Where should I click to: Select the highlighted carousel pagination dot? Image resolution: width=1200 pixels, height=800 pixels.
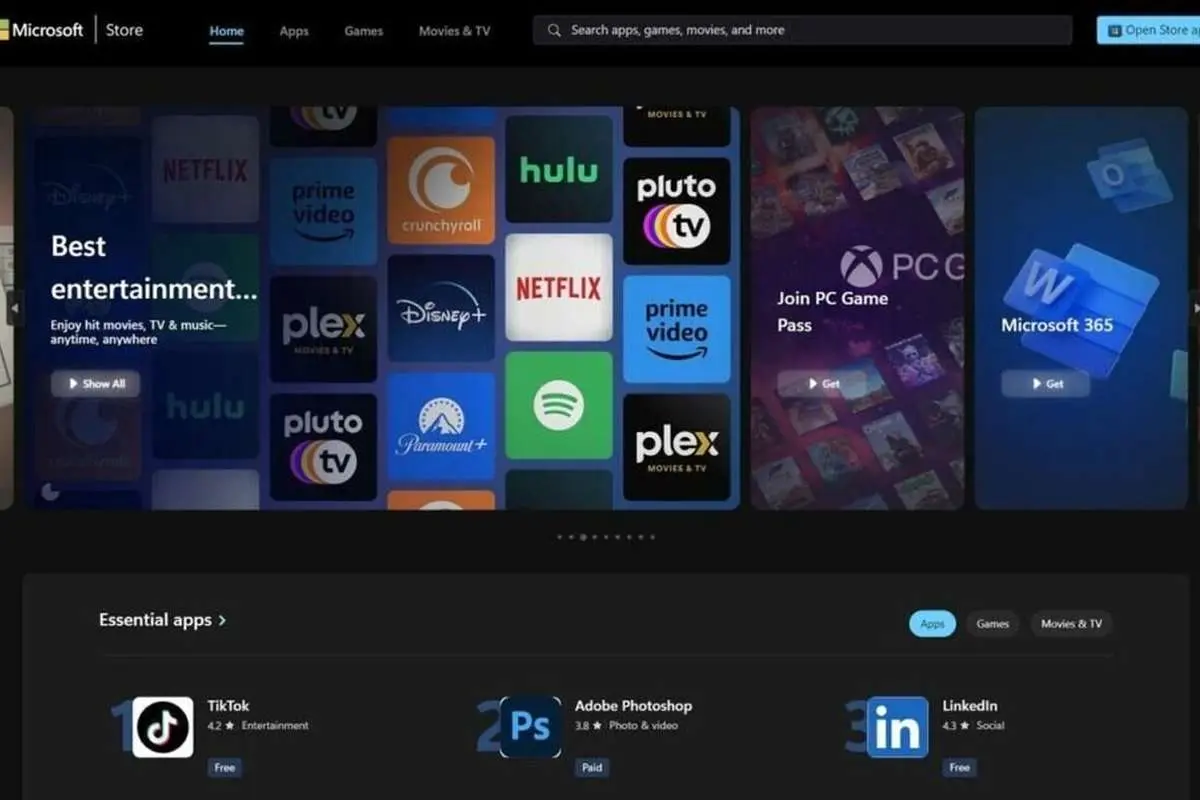click(x=583, y=537)
